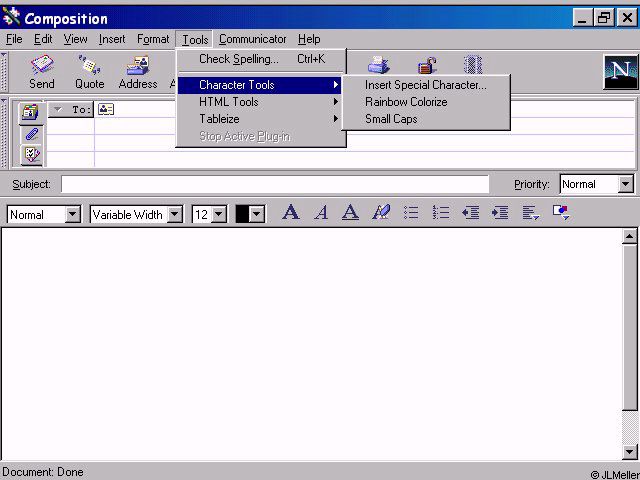Click the To address entry line
Viewport: 640px width, 480px height.
tap(364, 109)
